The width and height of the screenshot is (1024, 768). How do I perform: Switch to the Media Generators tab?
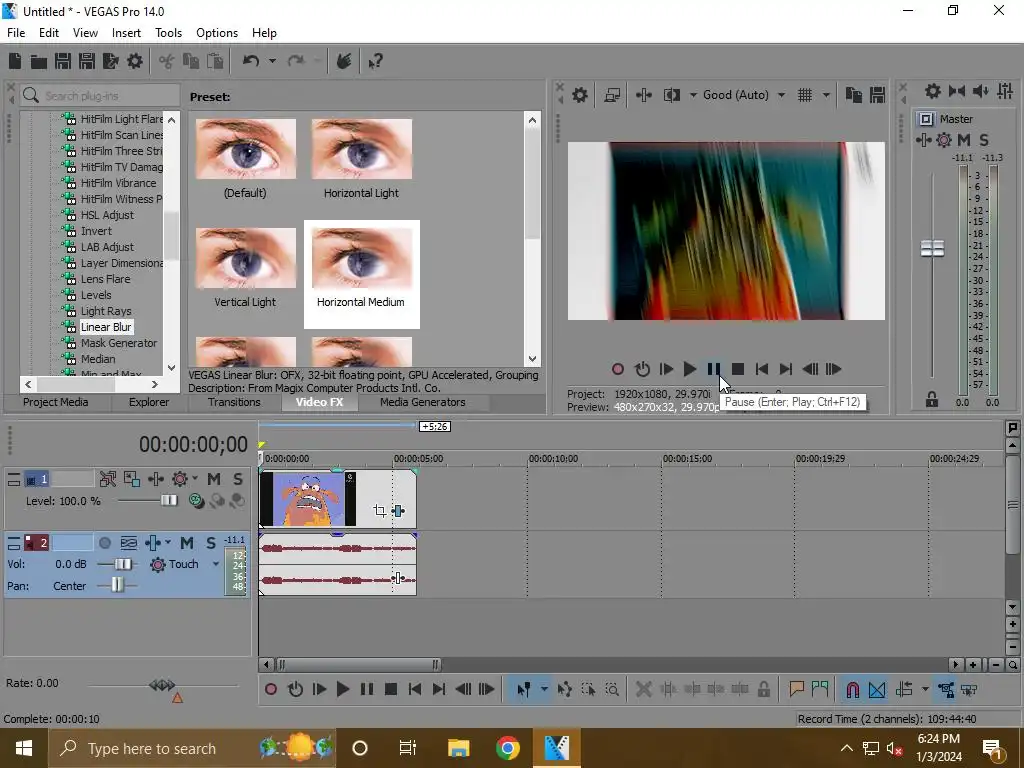[x=423, y=402]
